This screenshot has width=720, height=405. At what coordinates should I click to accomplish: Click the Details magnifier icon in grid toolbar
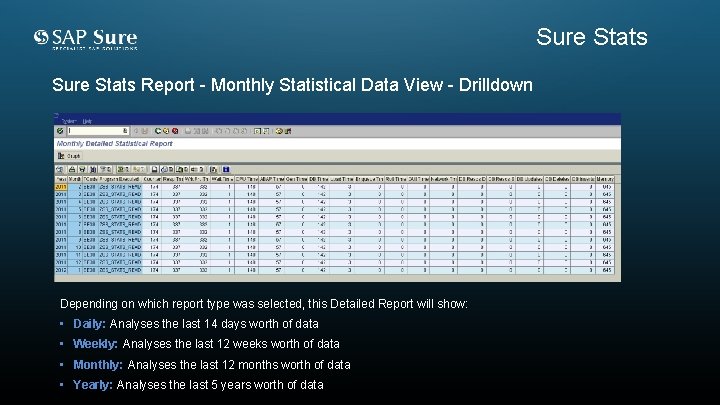tap(60, 169)
